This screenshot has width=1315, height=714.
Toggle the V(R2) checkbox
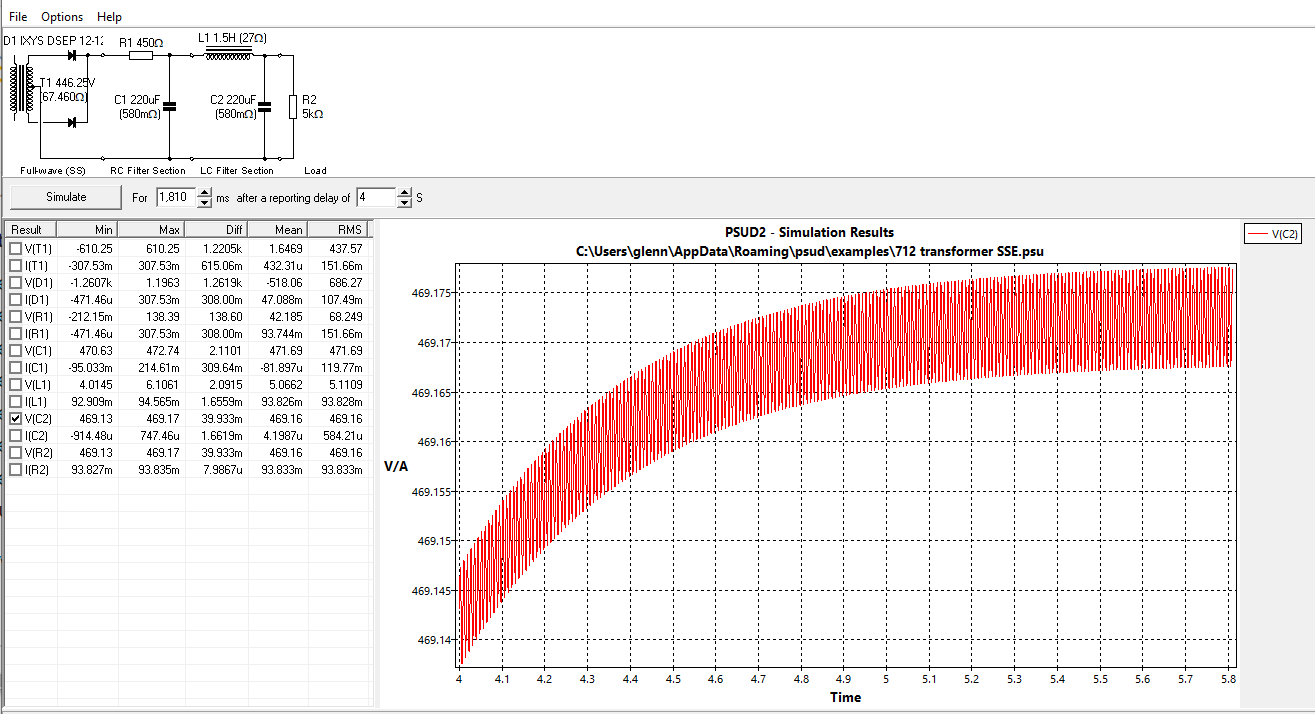point(15,452)
